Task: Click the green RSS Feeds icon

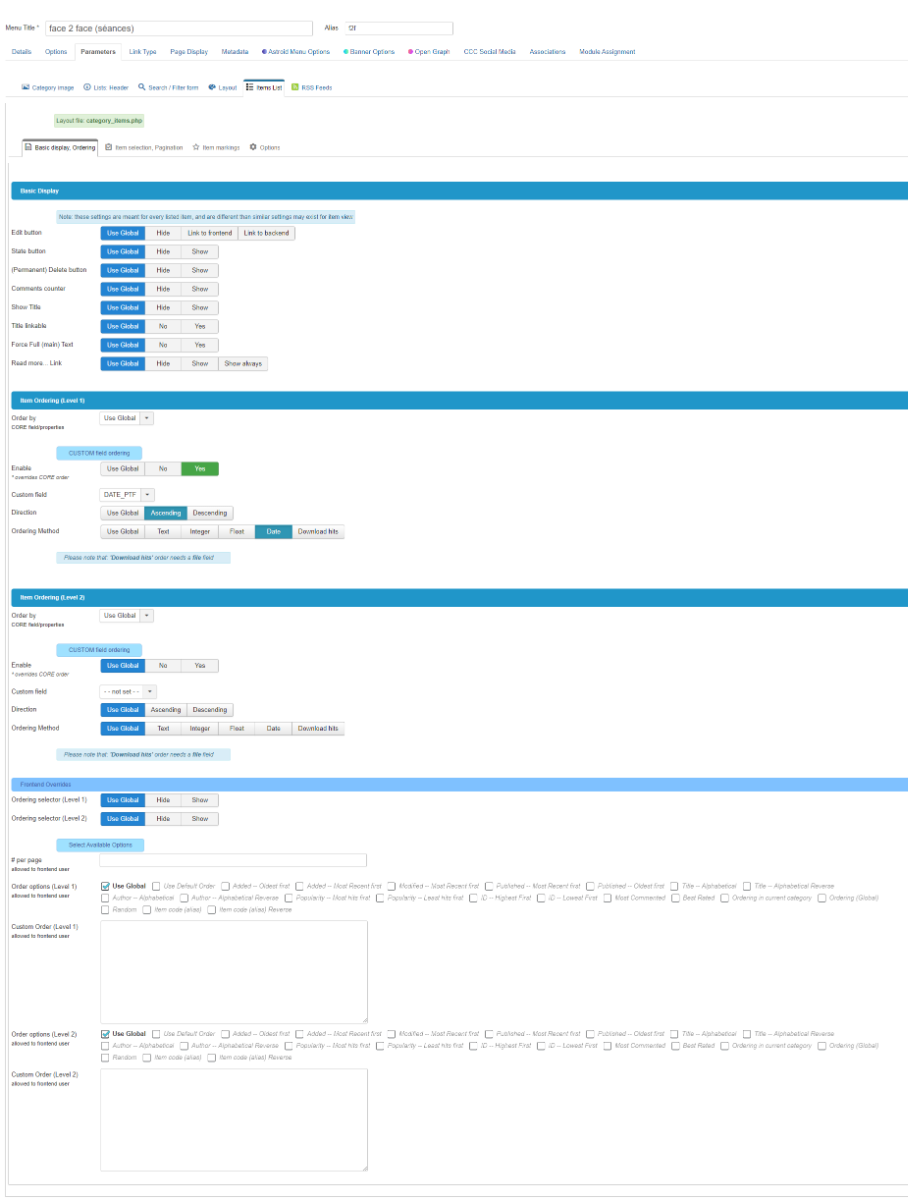Action: pyautogui.click(x=295, y=87)
